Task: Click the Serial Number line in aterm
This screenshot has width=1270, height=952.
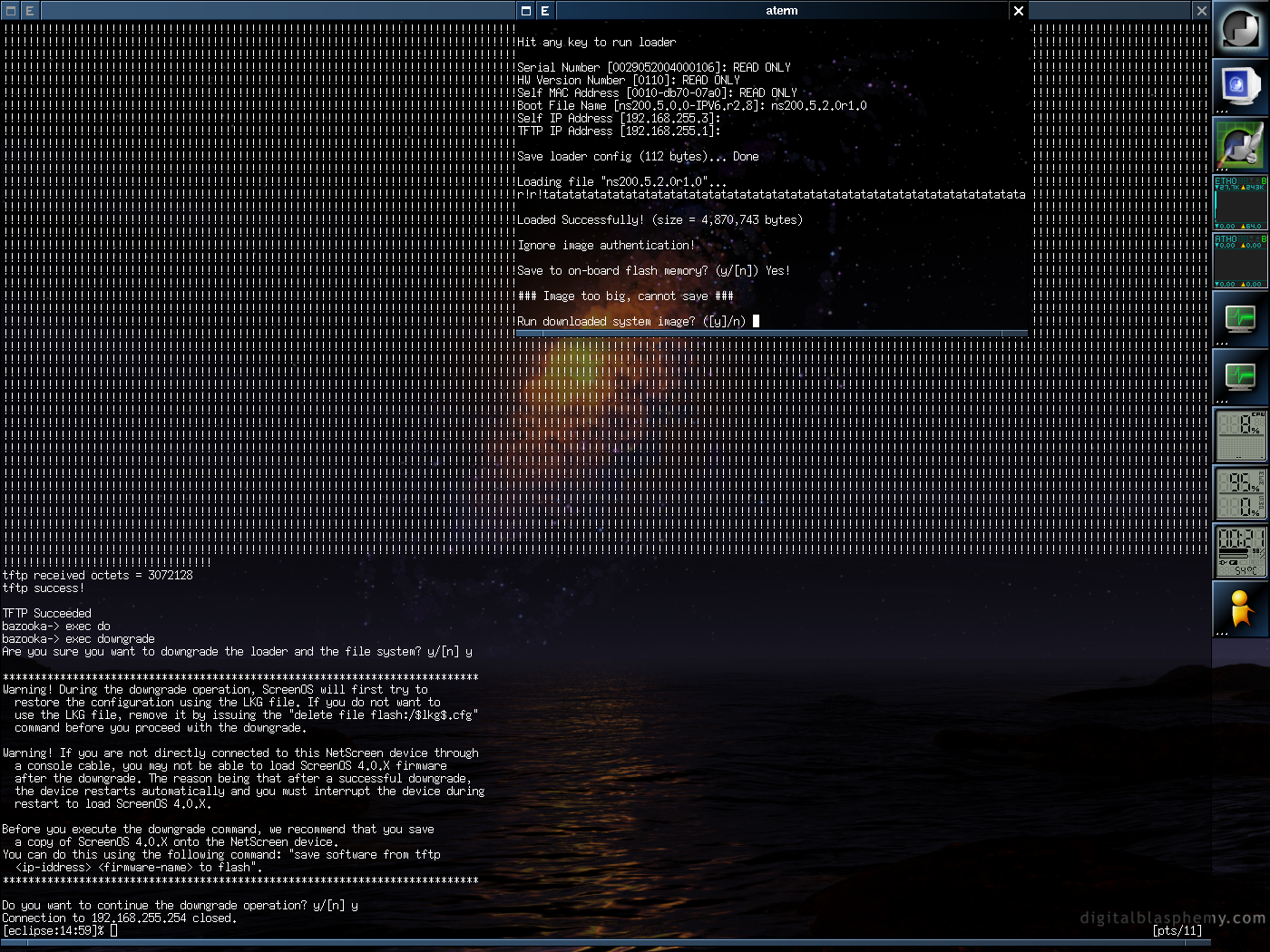Action: coord(654,68)
